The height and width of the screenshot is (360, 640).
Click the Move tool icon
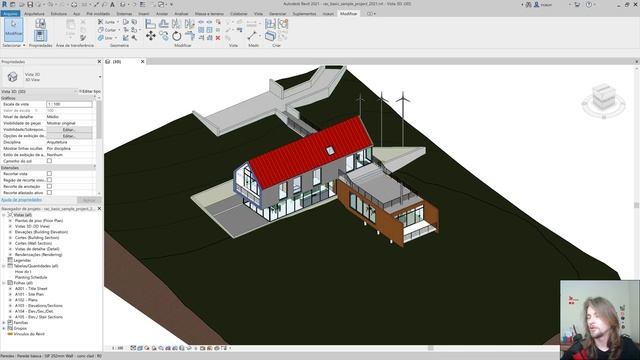(x=151, y=36)
